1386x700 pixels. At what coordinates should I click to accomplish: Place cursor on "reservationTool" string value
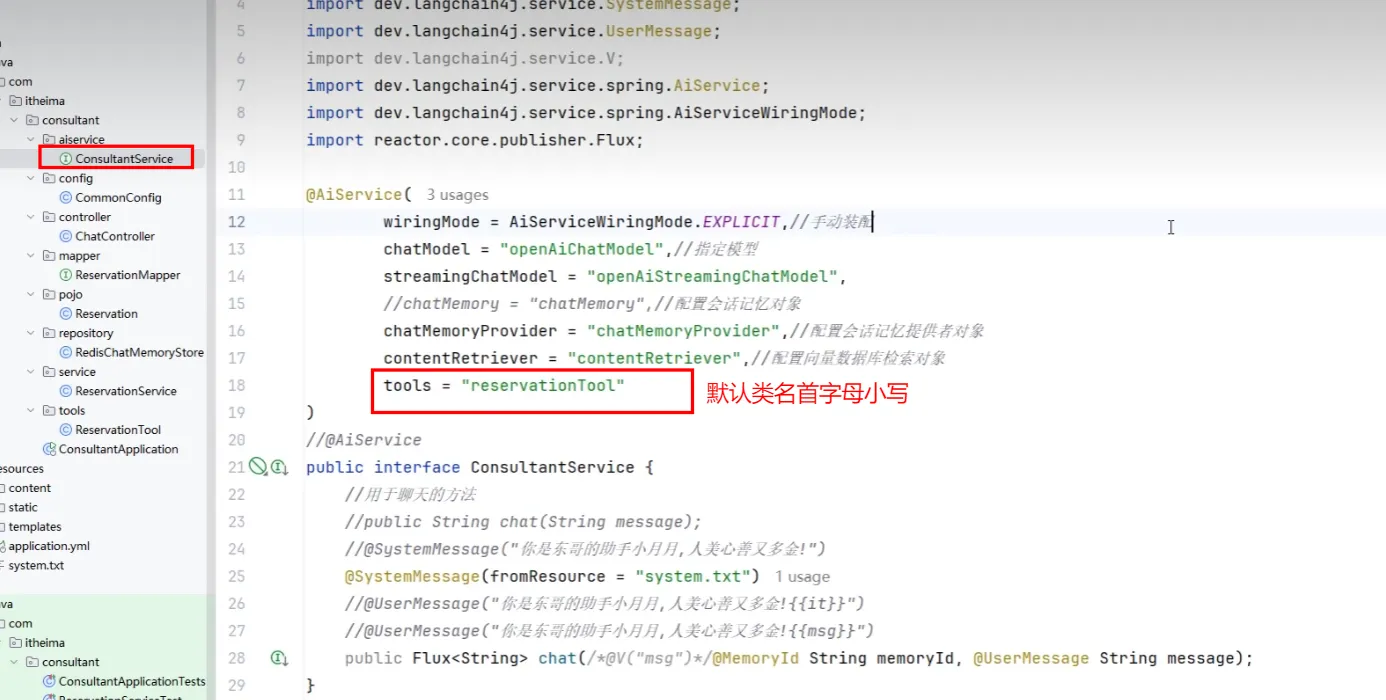coord(543,385)
